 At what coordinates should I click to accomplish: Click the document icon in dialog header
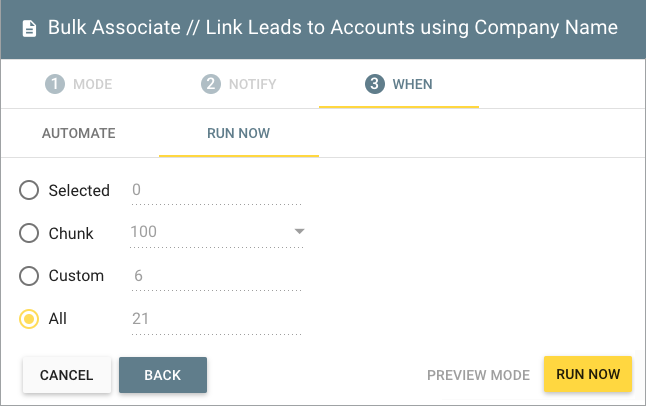click(x=29, y=27)
